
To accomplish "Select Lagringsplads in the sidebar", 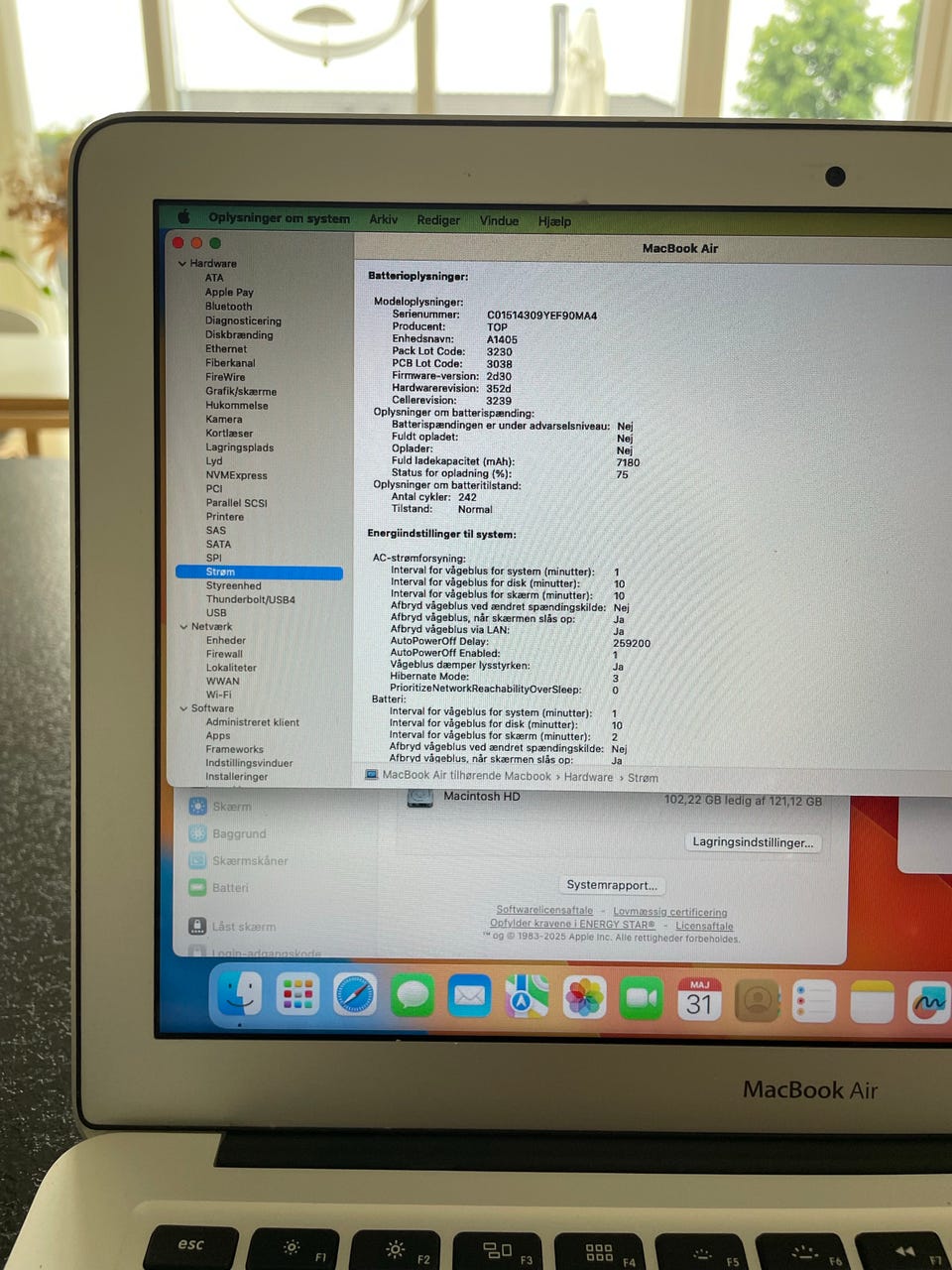I will pyautogui.click(x=239, y=447).
